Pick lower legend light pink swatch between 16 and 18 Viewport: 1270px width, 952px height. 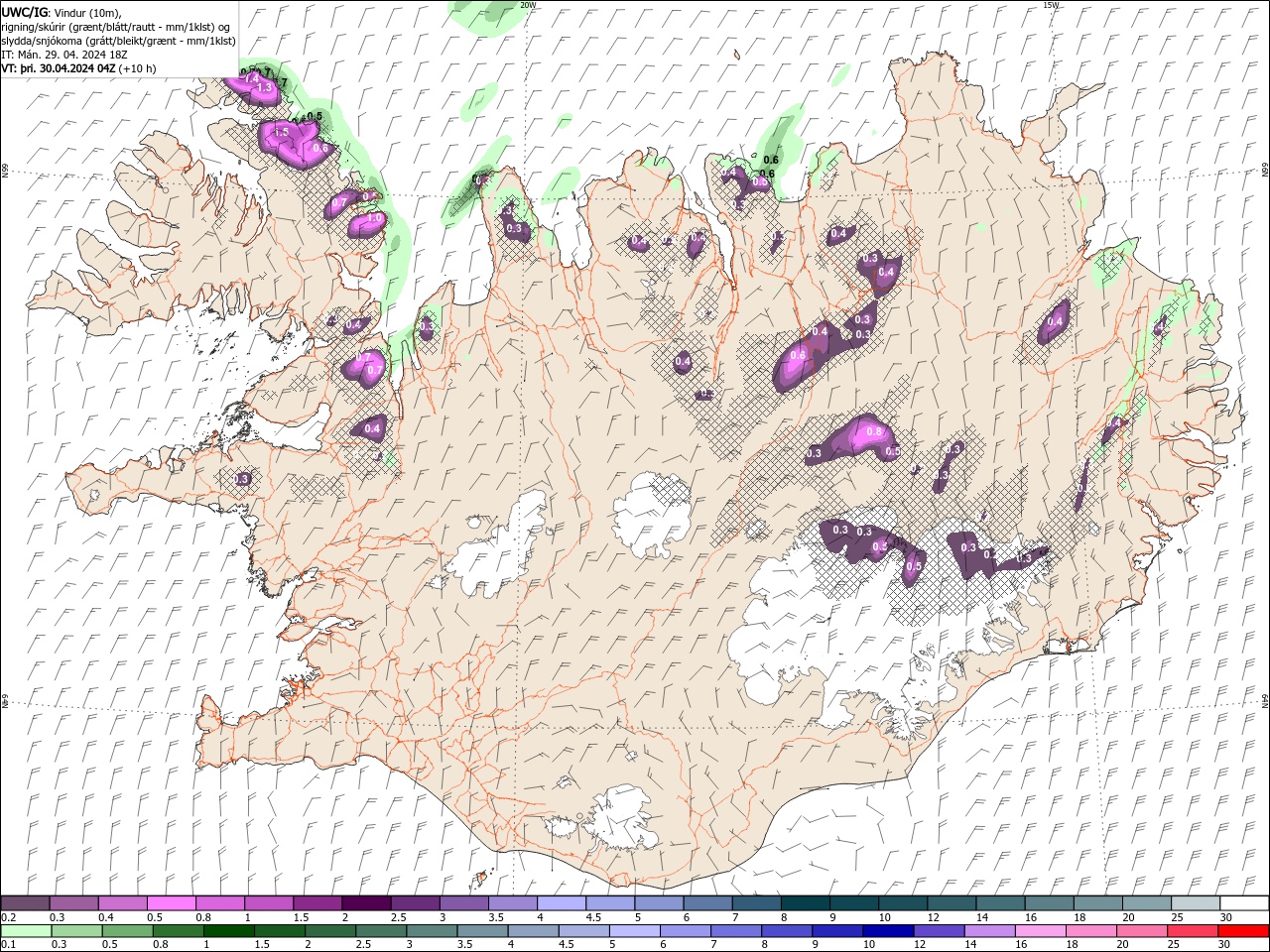tap(1040, 931)
